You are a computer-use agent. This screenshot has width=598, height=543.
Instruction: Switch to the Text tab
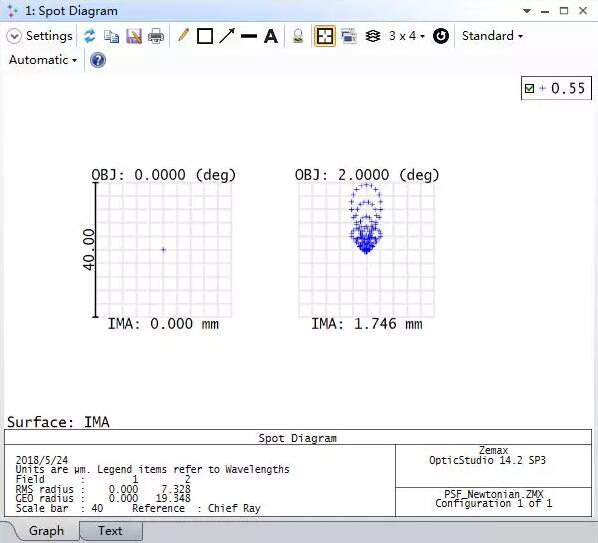click(110, 531)
